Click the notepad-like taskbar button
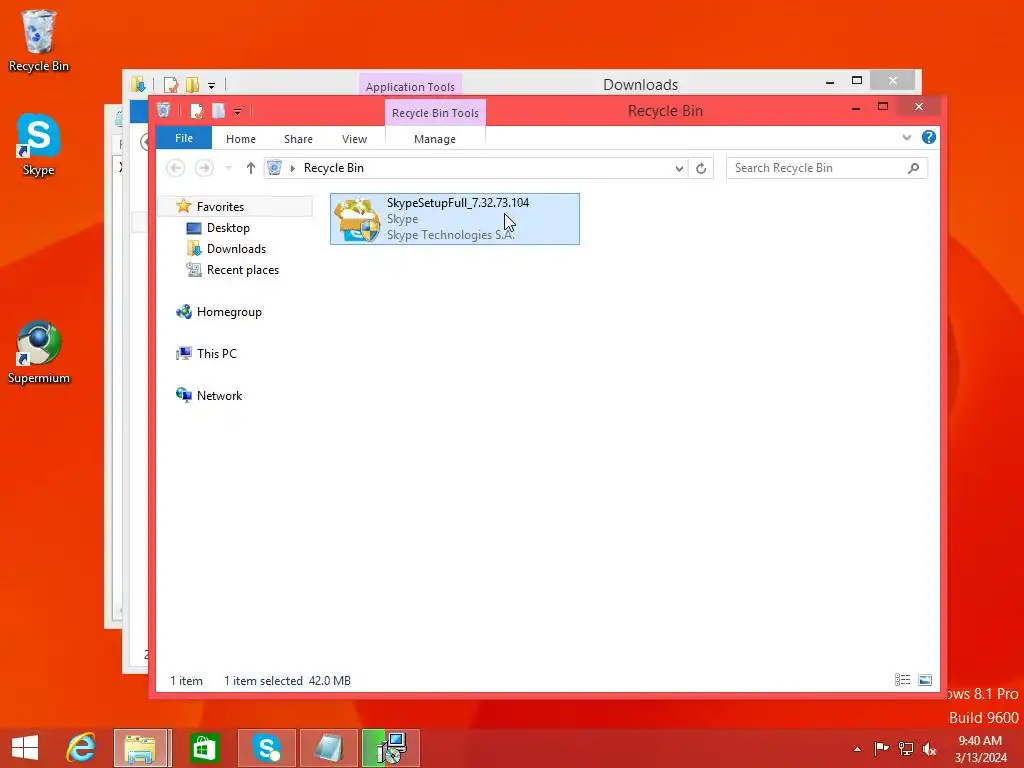This screenshot has height=768, width=1024. pyautogui.click(x=328, y=748)
